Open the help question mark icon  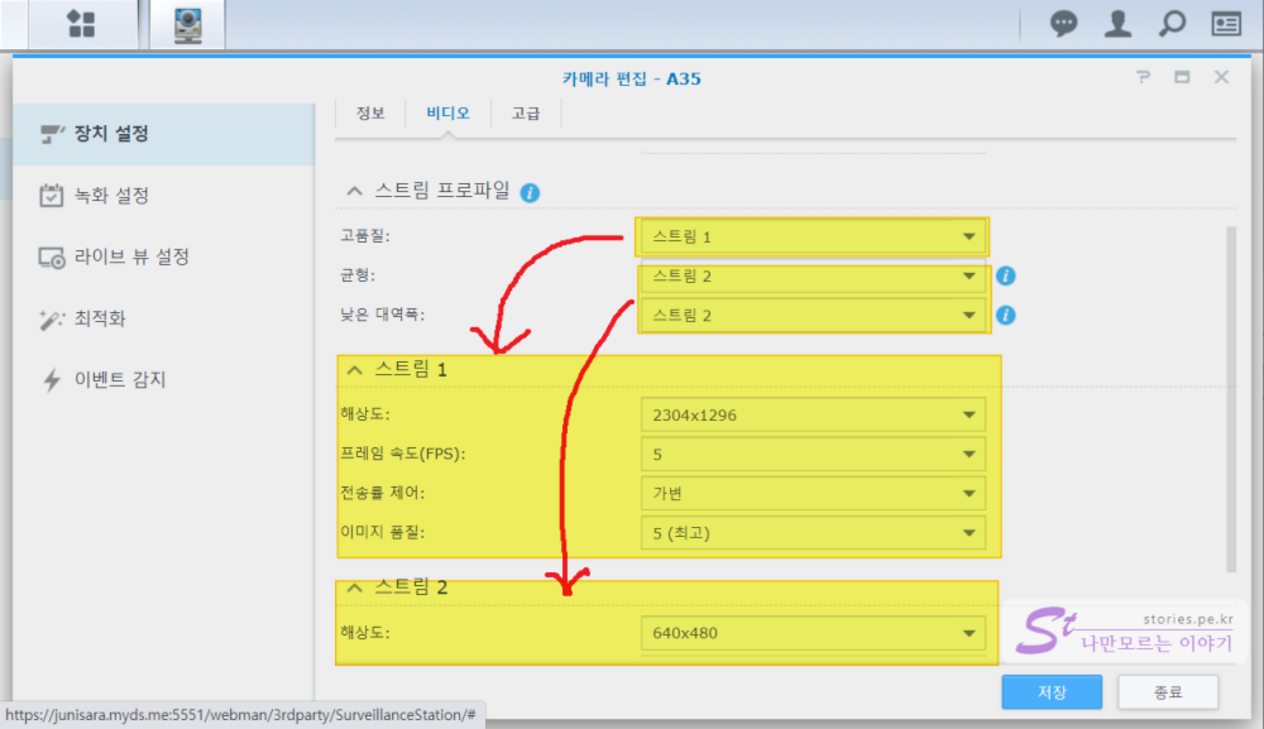[x=1143, y=78]
